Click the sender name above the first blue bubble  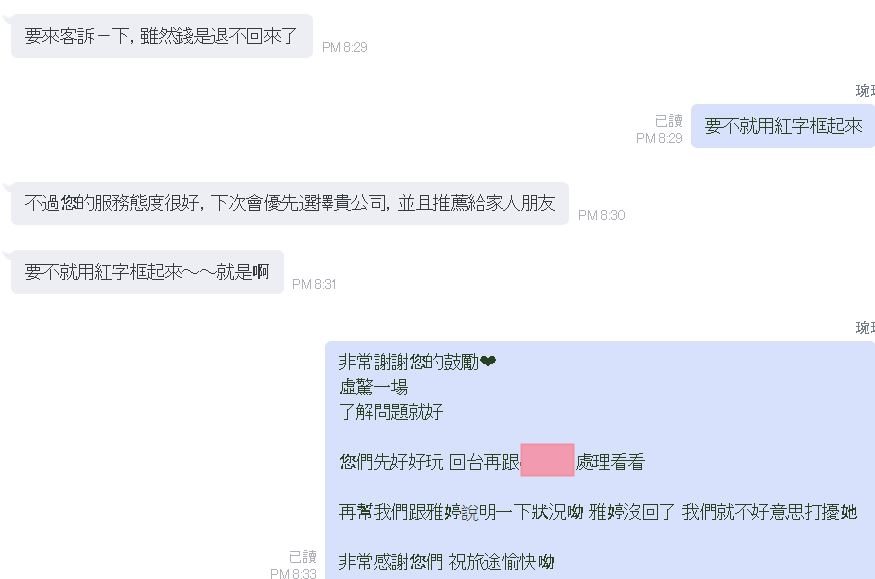pos(865,90)
